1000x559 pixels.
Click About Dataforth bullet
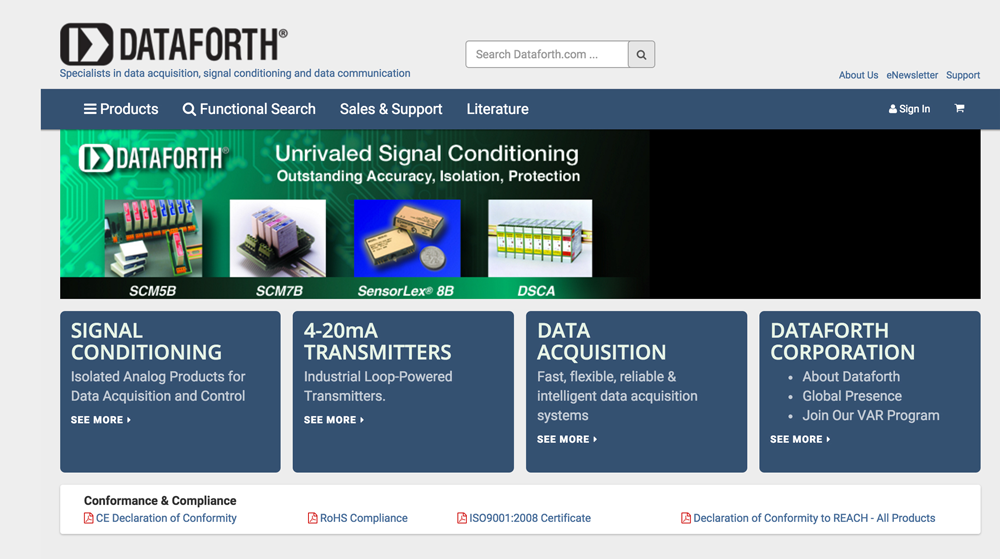(x=851, y=377)
